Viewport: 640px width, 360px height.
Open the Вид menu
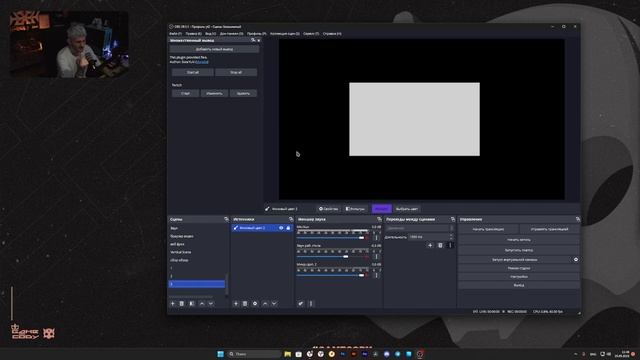pyautogui.click(x=211, y=33)
